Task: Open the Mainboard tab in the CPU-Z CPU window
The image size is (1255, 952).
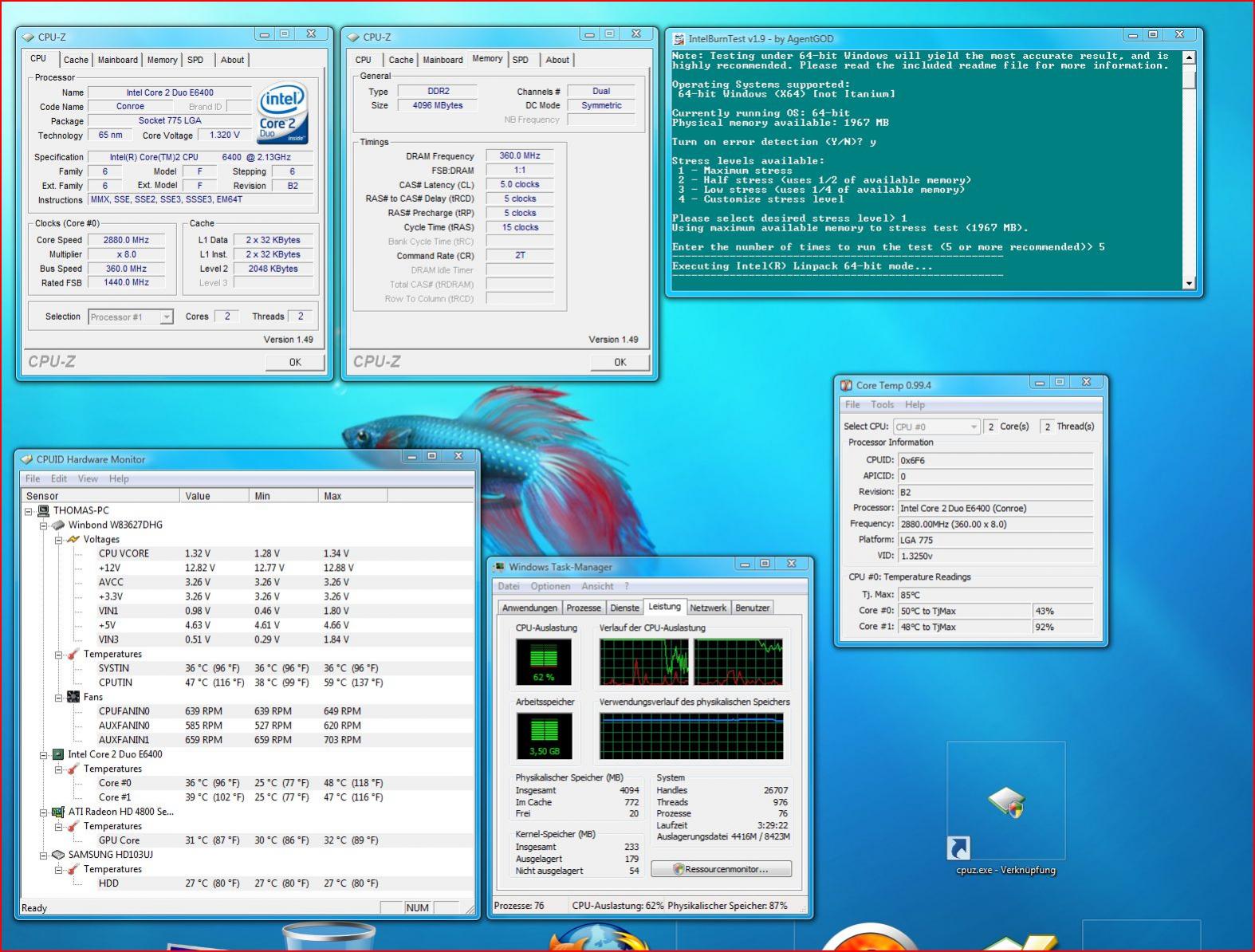Action: (x=117, y=60)
